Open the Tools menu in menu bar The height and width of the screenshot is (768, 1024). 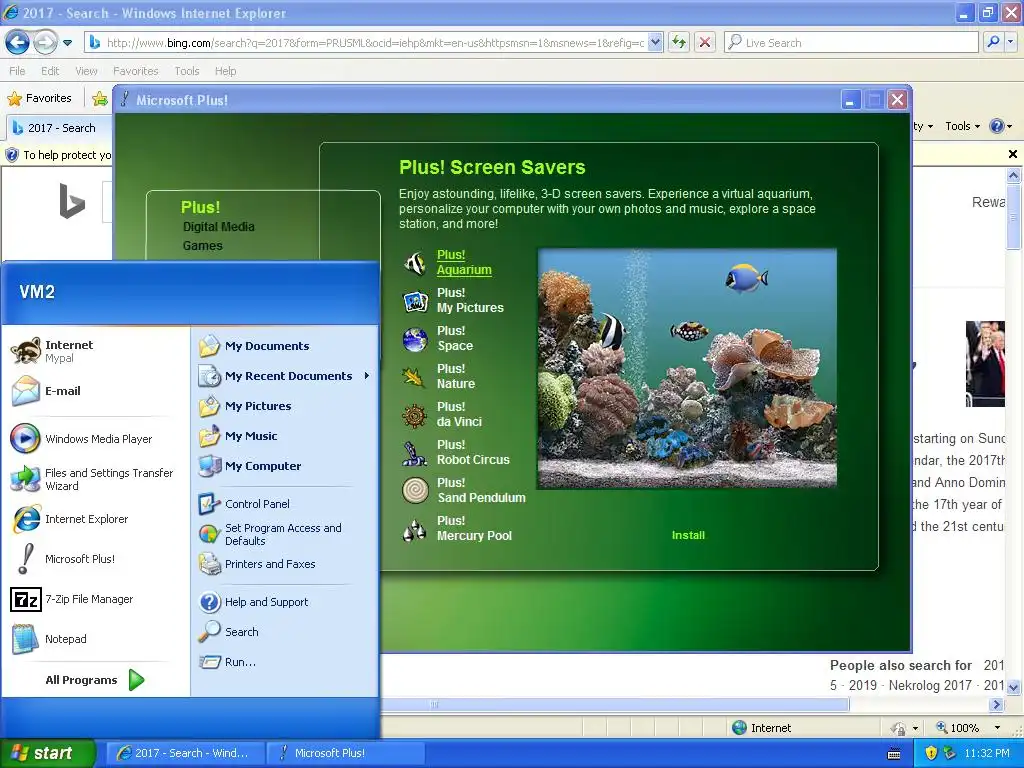pos(187,71)
